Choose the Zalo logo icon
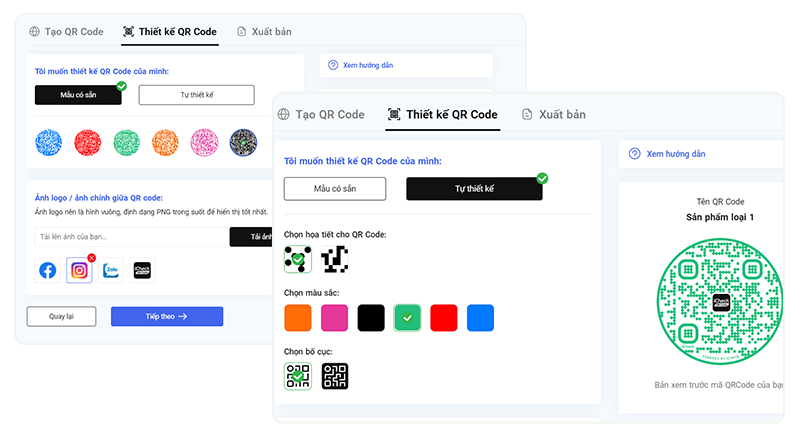Screen dimensions: 800x443 click(x=111, y=270)
